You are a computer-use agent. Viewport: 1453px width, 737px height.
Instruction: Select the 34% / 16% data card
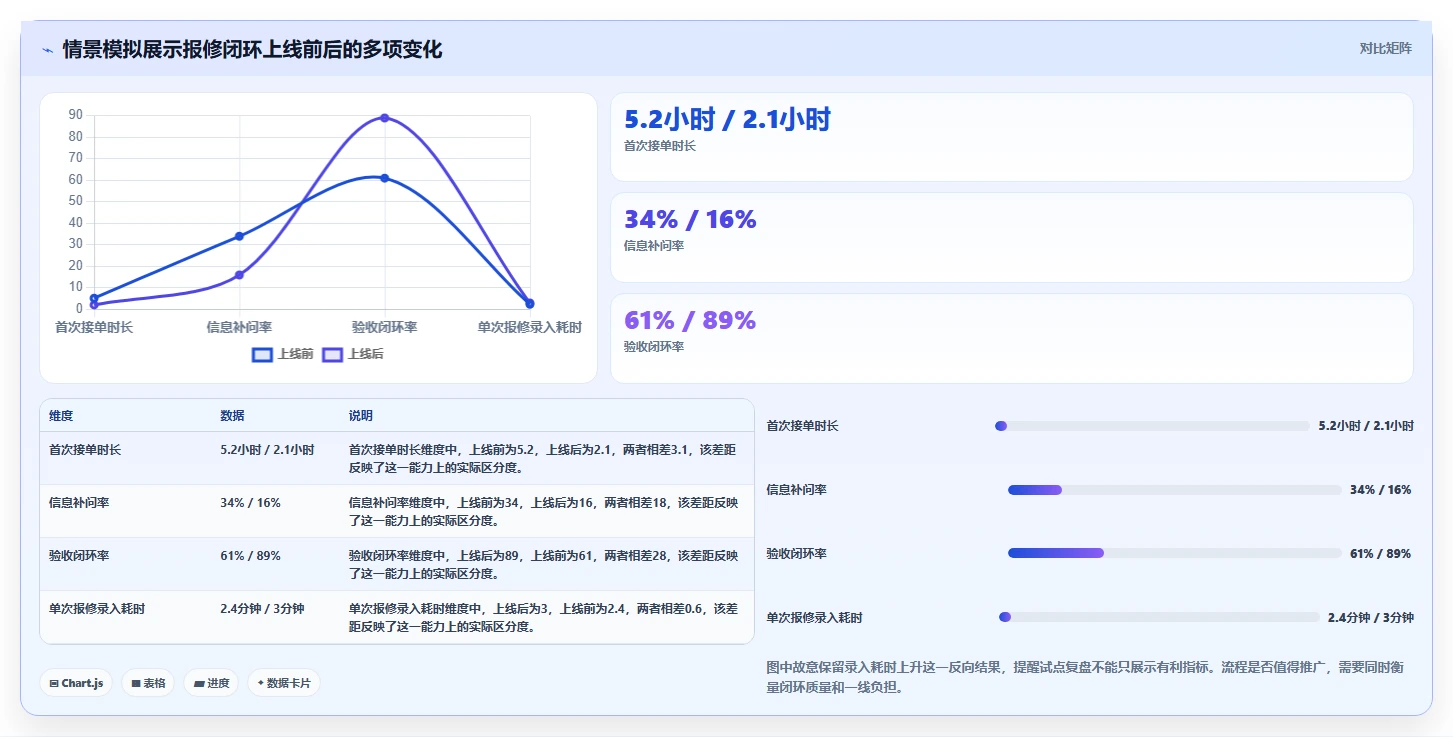click(1011, 237)
